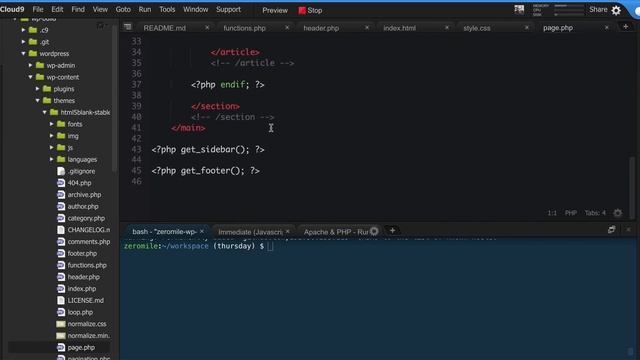The image size is (640, 360).
Task: Expand the languages folder
Action: tap(51, 159)
